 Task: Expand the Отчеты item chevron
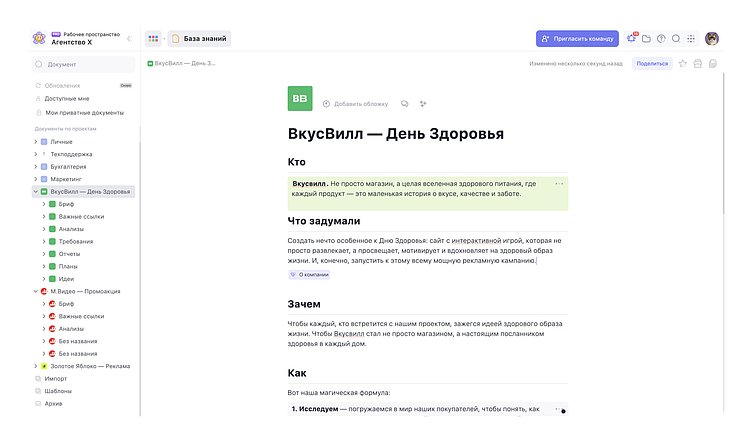pyautogui.click(x=44, y=254)
